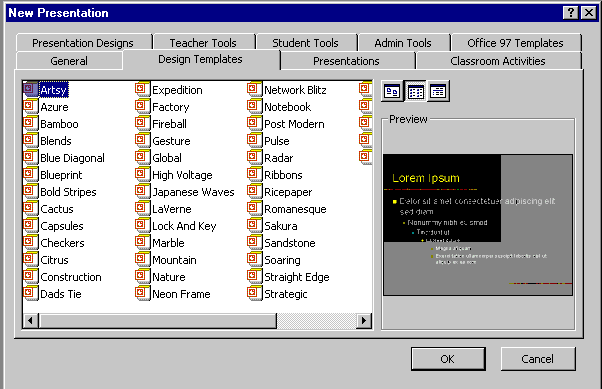Screen dimensions: 602x389
Task: Click the question mark help button
Action: 571,13
